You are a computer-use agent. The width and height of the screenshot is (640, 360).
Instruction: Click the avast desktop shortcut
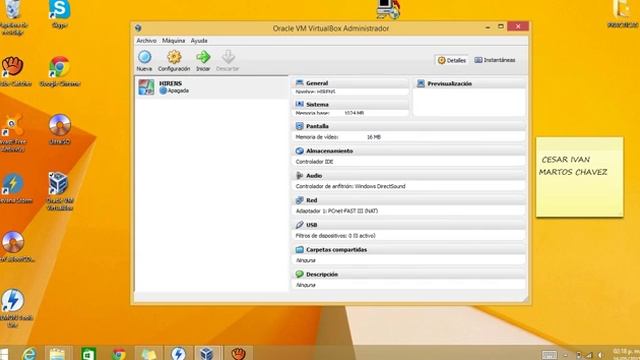(x=12, y=133)
